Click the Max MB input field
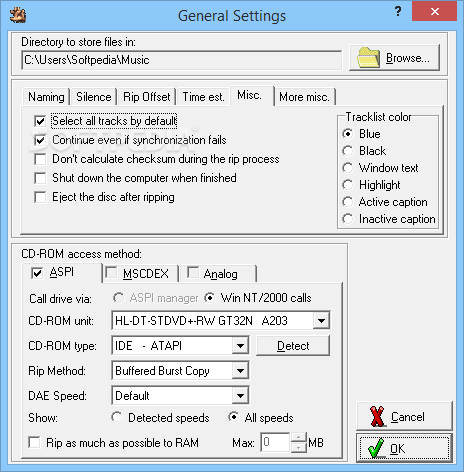464x472 pixels. 275,442
